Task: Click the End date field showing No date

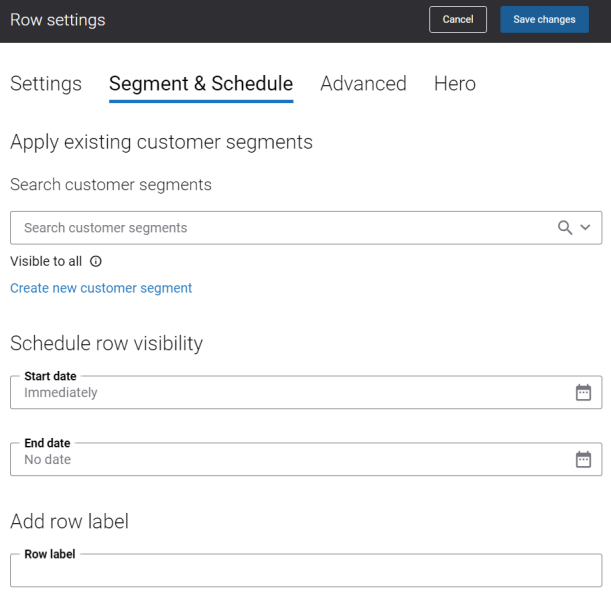Action: pos(306,459)
